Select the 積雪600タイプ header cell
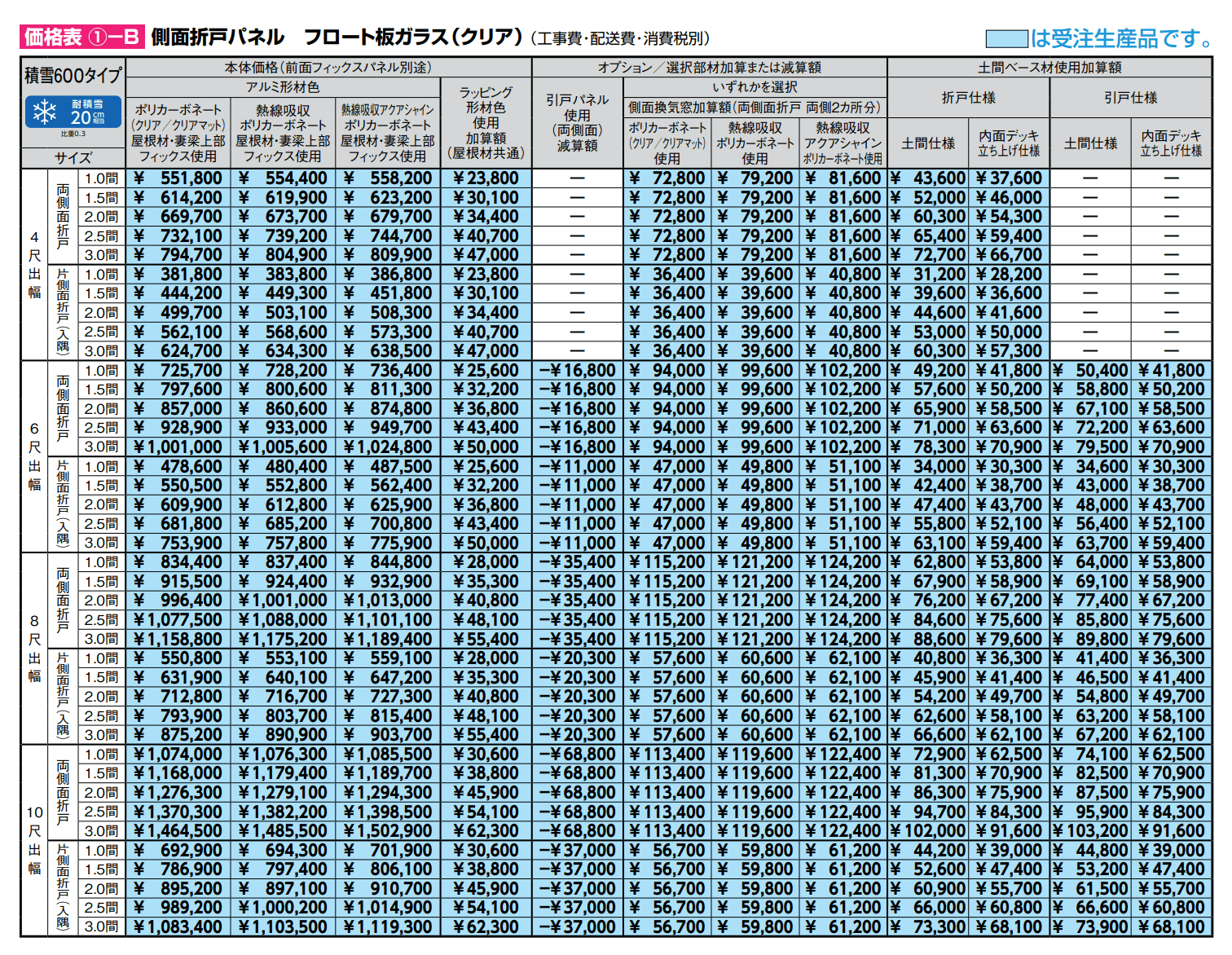The height and width of the screenshot is (955, 1232). [73, 76]
